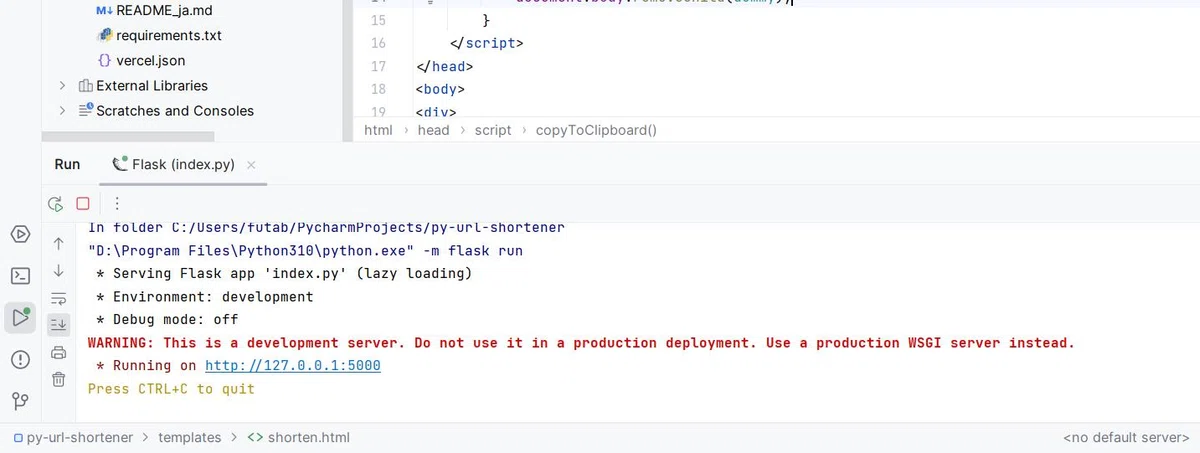Click the <no default server> status widget

click(x=1125, y=437)
